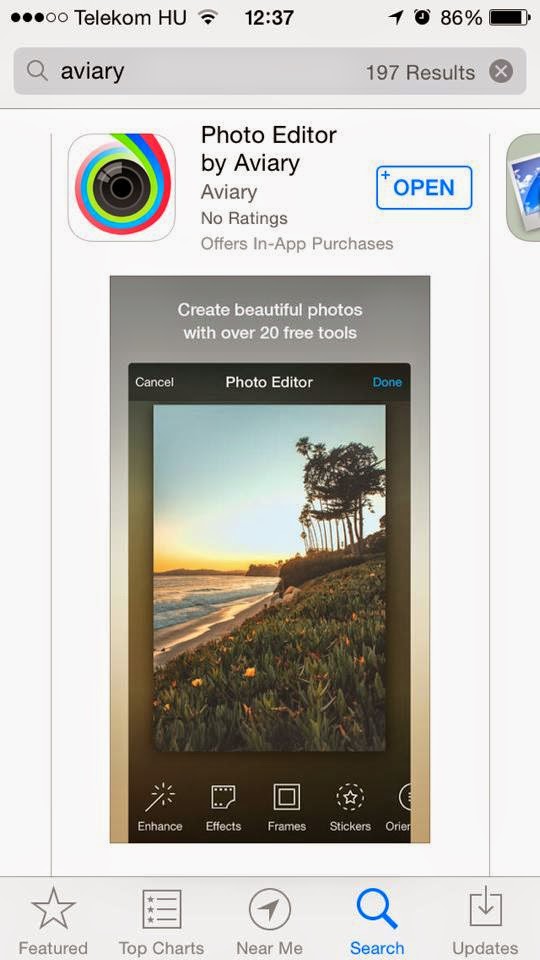Clear the search field with the X button
This screenshot has width=540, height=960.
coord(501,72)
